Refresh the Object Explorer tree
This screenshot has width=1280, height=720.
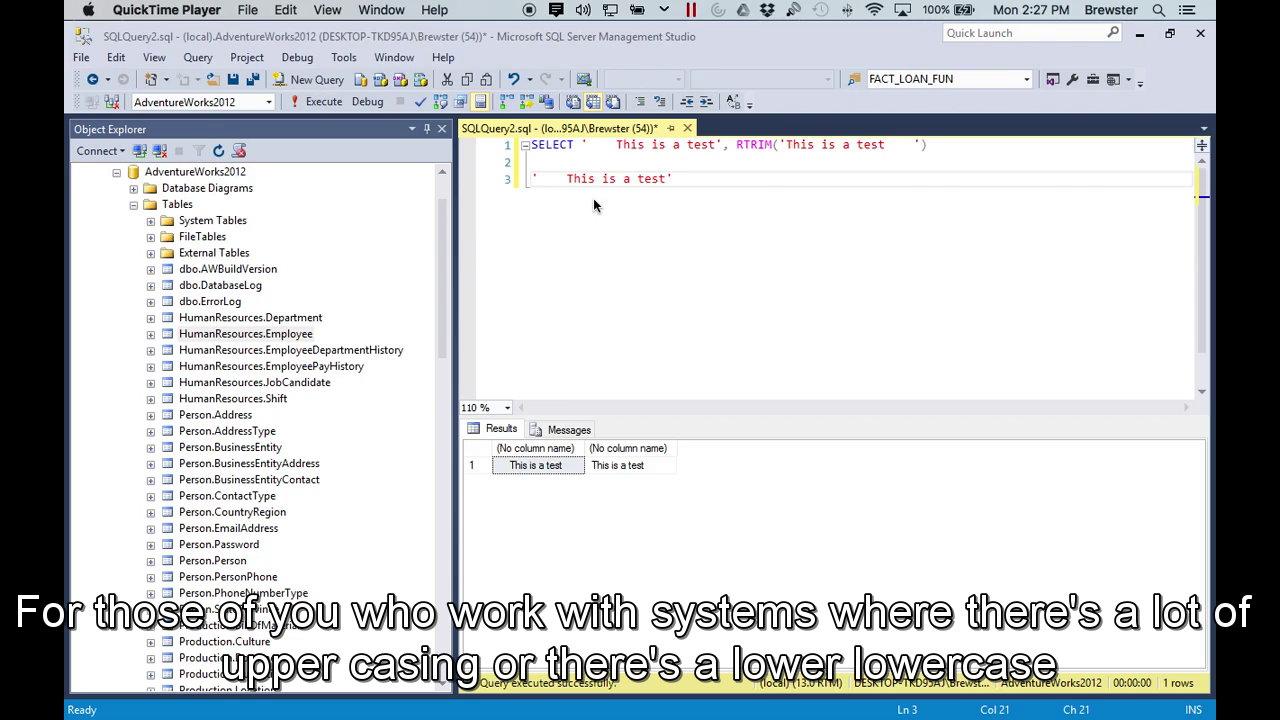pos(218,151)
